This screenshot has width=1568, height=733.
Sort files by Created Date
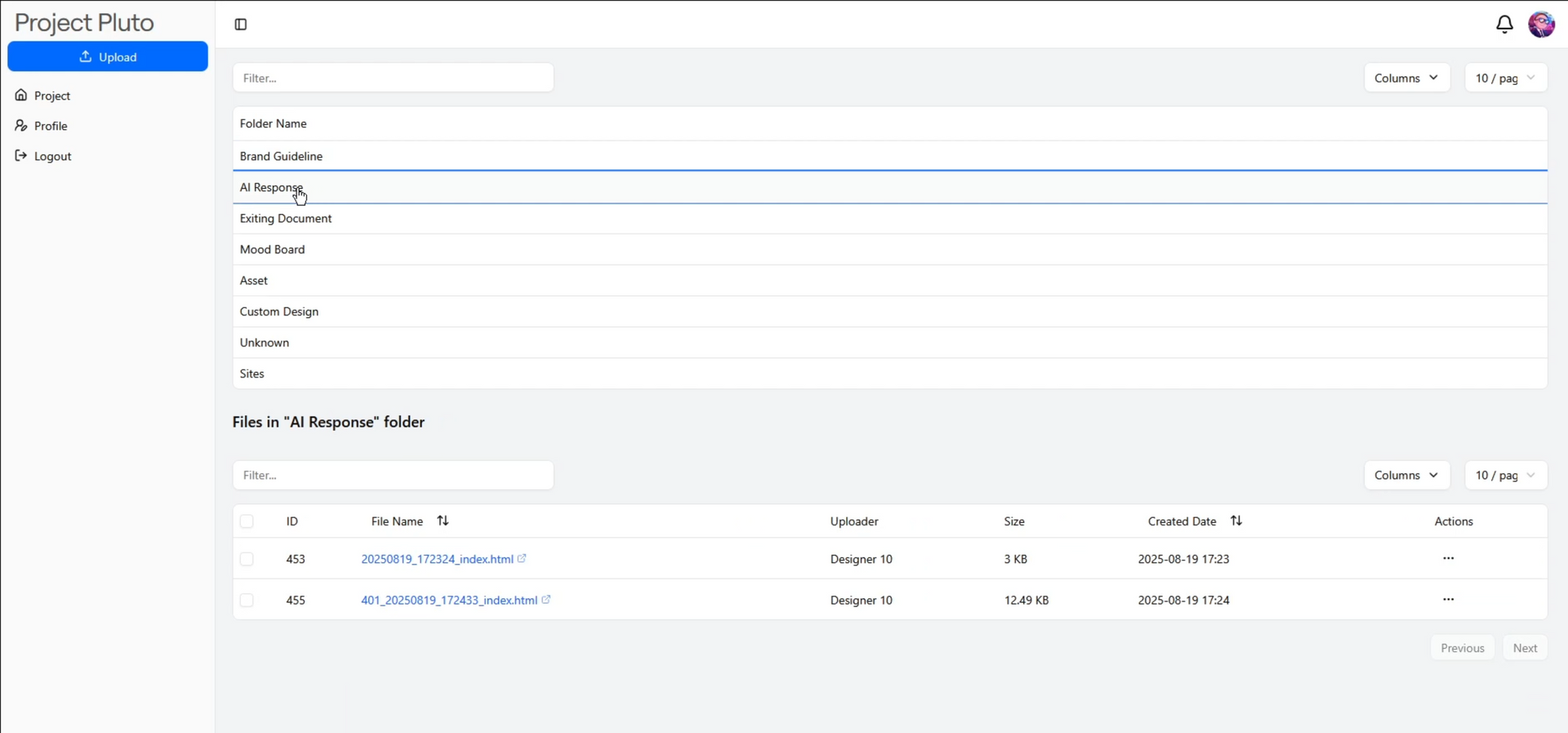(x=1236, y=521)
